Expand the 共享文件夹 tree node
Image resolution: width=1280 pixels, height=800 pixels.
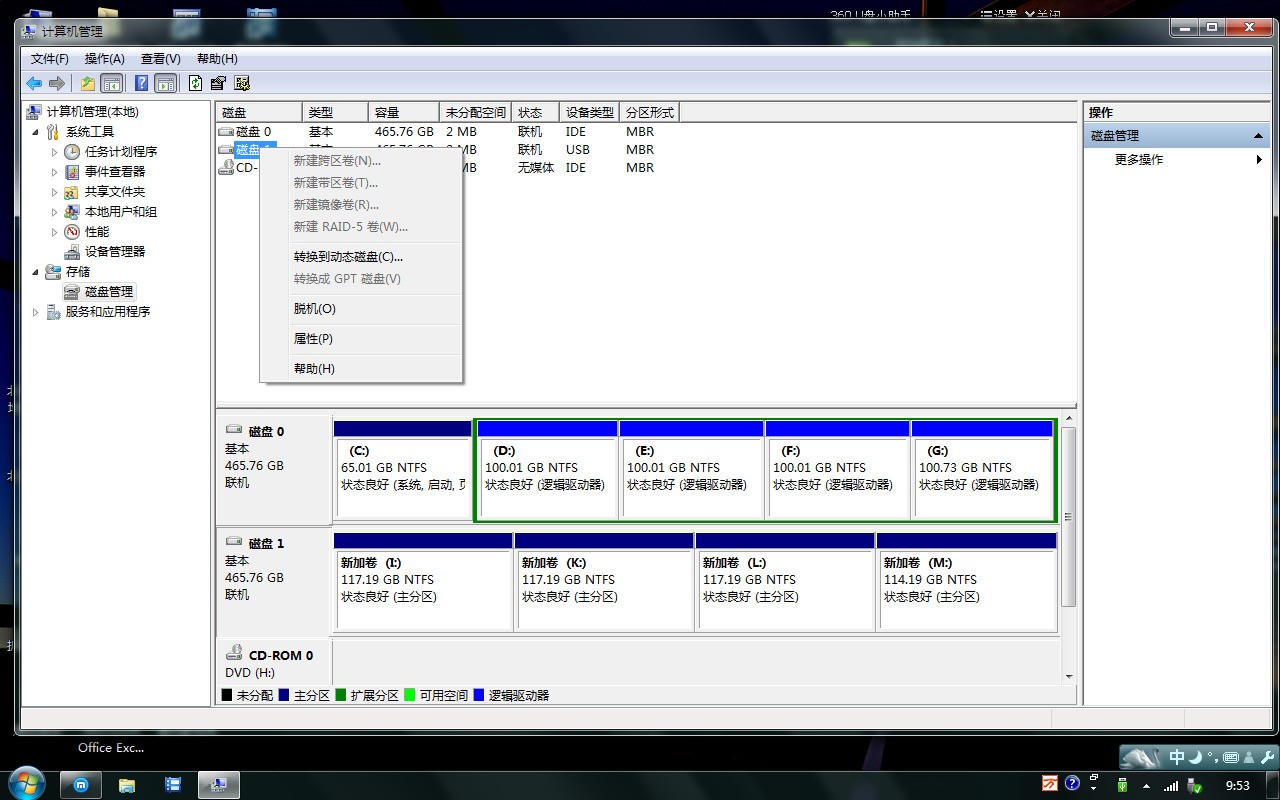55,192
